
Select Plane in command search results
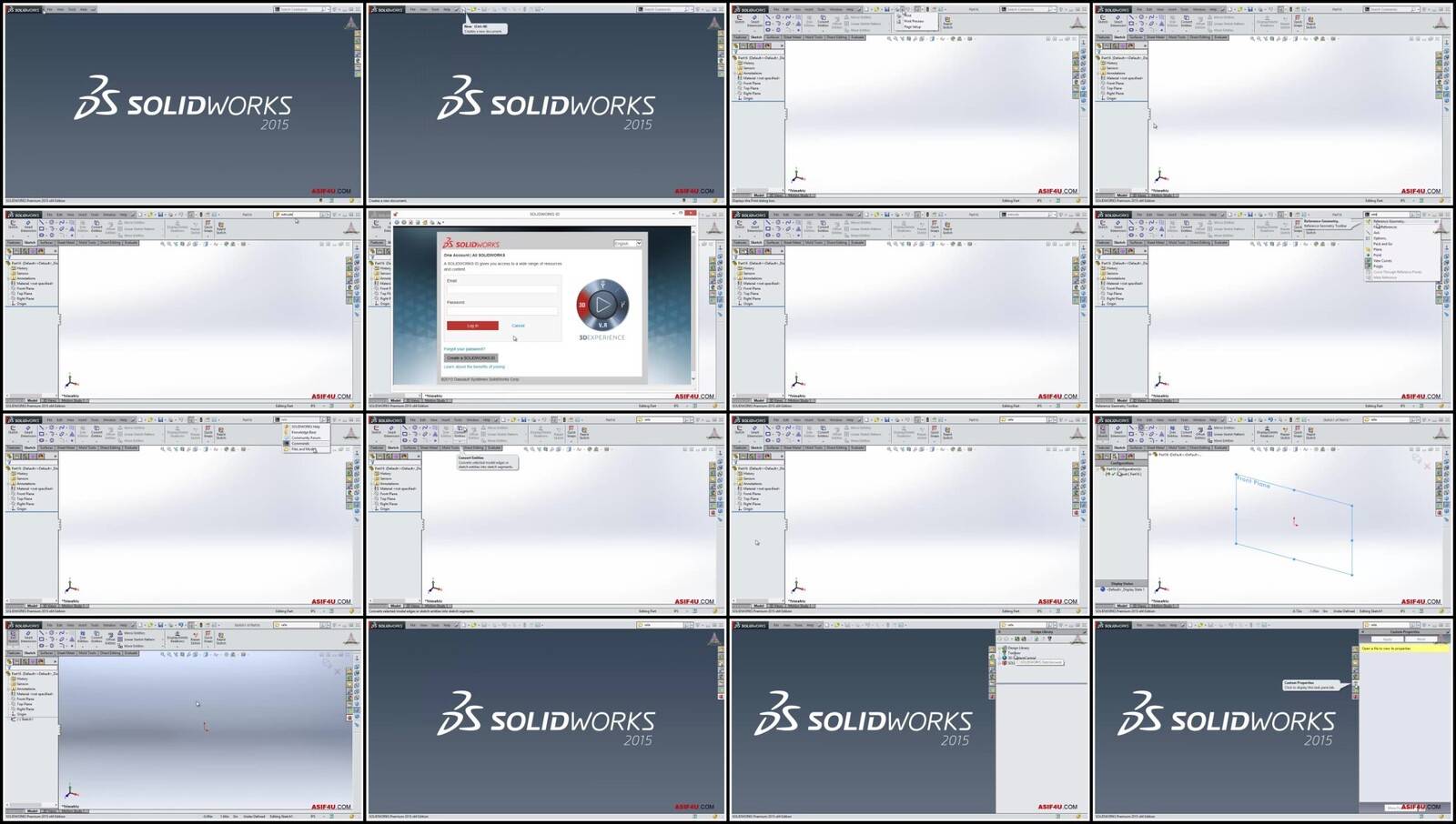click(x=1378, y=249)
